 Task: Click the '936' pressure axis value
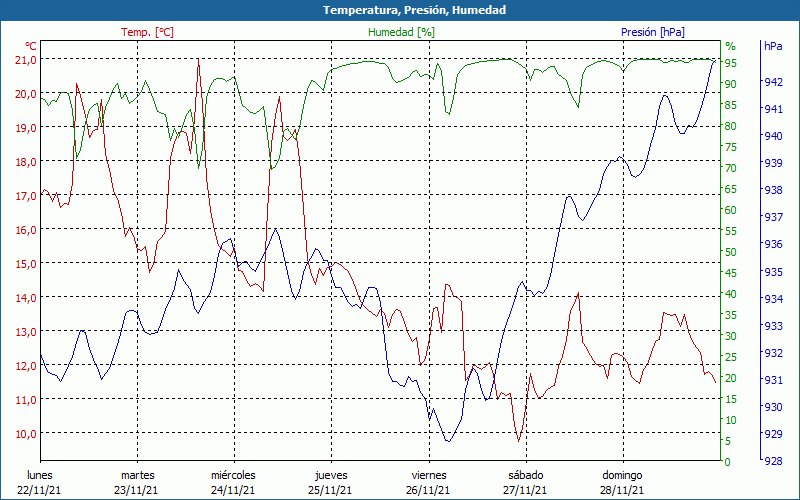coord(773,244)
